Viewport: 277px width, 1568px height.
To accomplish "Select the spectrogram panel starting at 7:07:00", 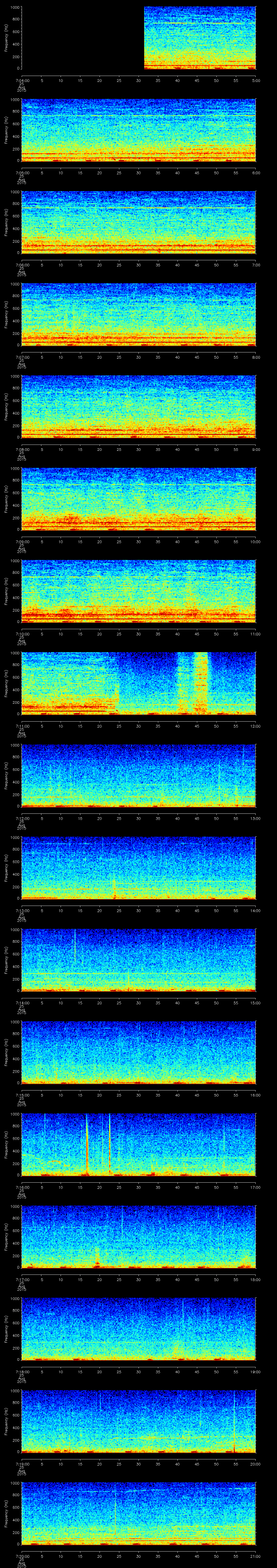I will pyautogui.click(x=138, y=315).
